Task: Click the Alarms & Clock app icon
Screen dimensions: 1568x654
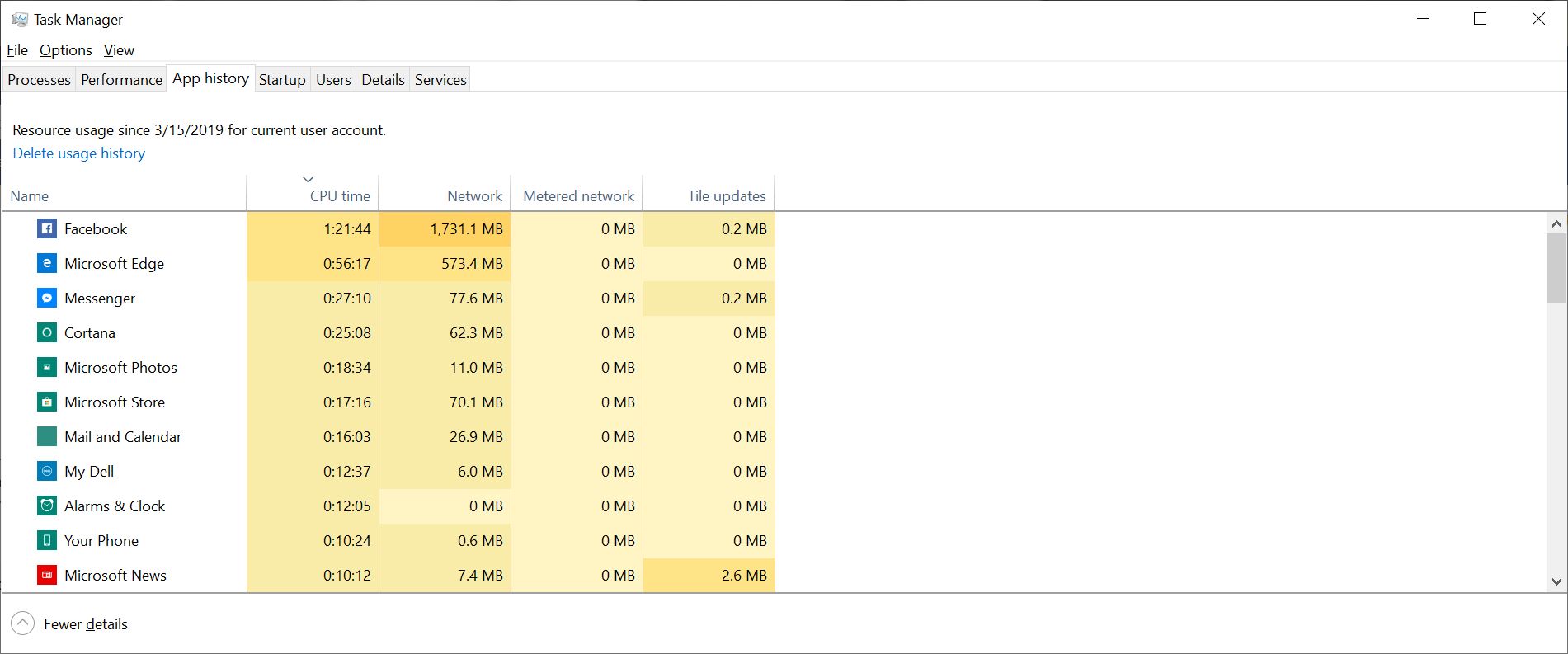Action: pyautogui.click(x=47, y=506)
